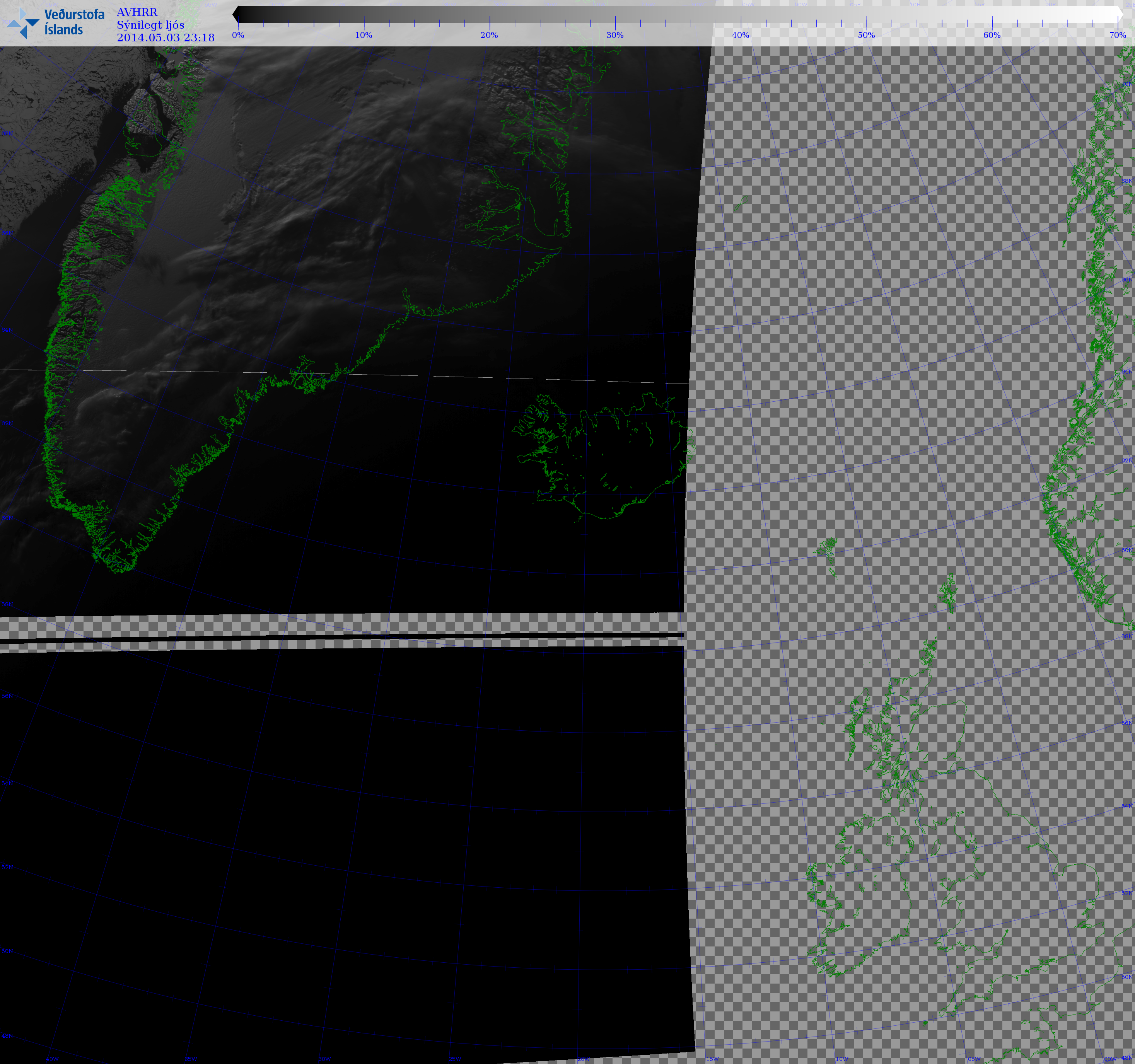Click the 2014.05.03 23:18 timestamp
This screenshot has height=1064, width=1135.
pyautogui.click(x=166, y=38)
